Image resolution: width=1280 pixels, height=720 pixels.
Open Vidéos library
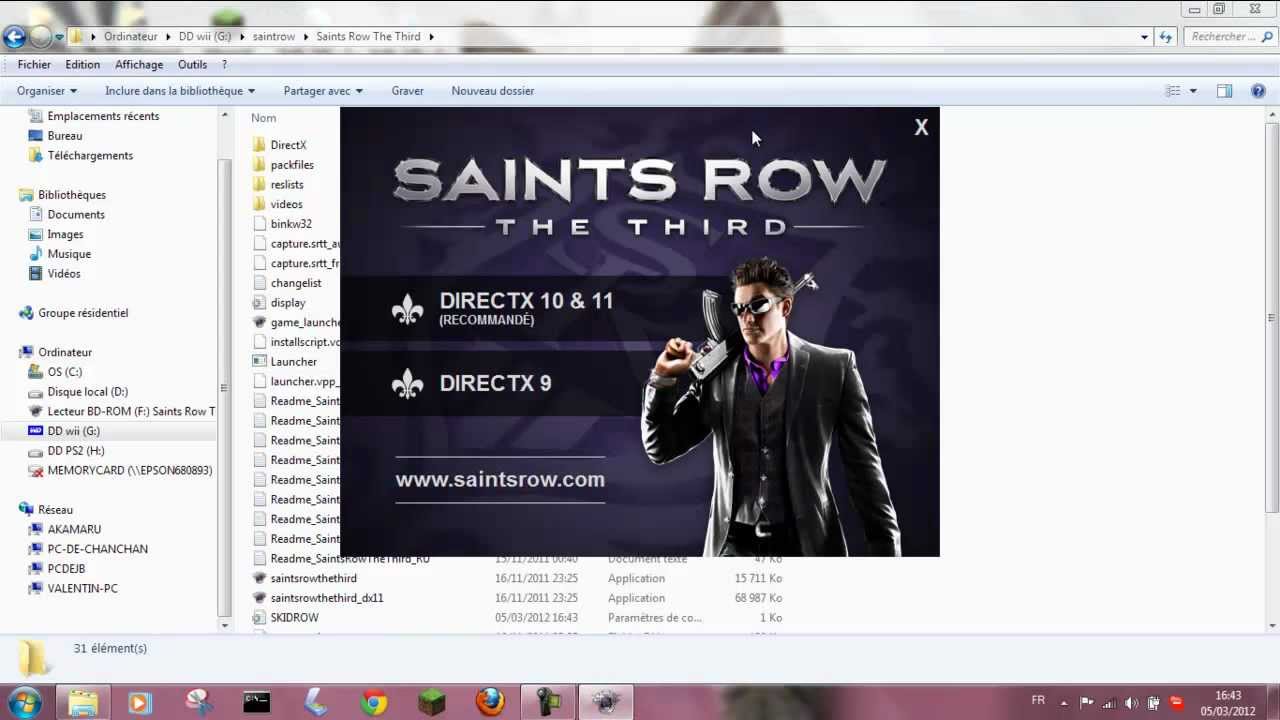[54, 273]
